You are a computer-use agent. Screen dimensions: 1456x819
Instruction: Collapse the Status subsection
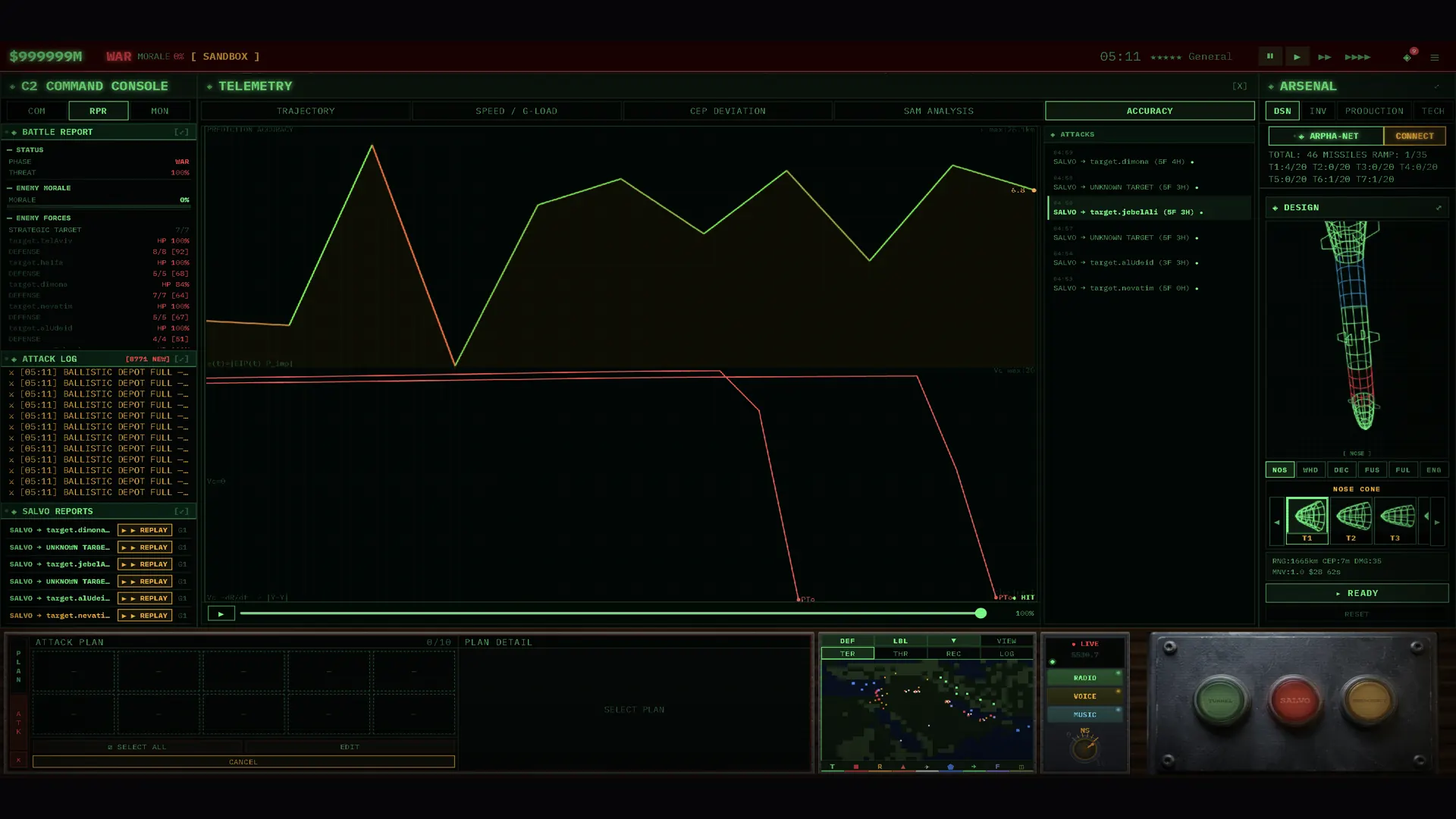[x=26, y=149]
